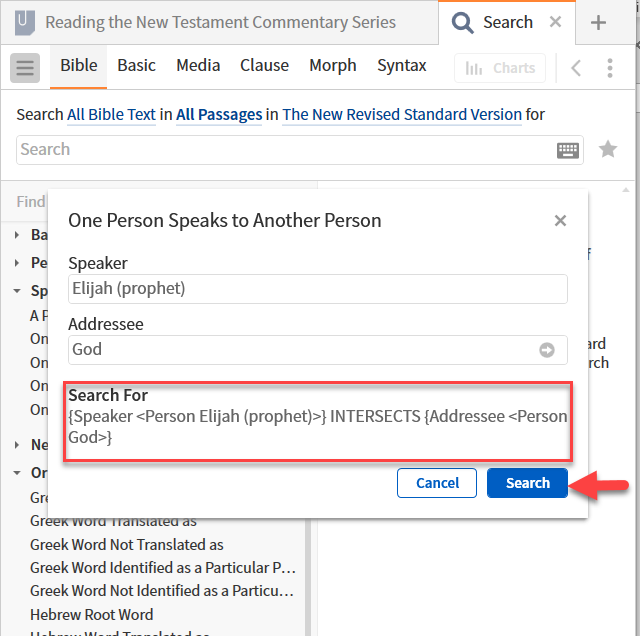This screenshot has height=636, width=640.
Task: Click the template list vertical scrollbar
Action: click(x=308, y=577)
